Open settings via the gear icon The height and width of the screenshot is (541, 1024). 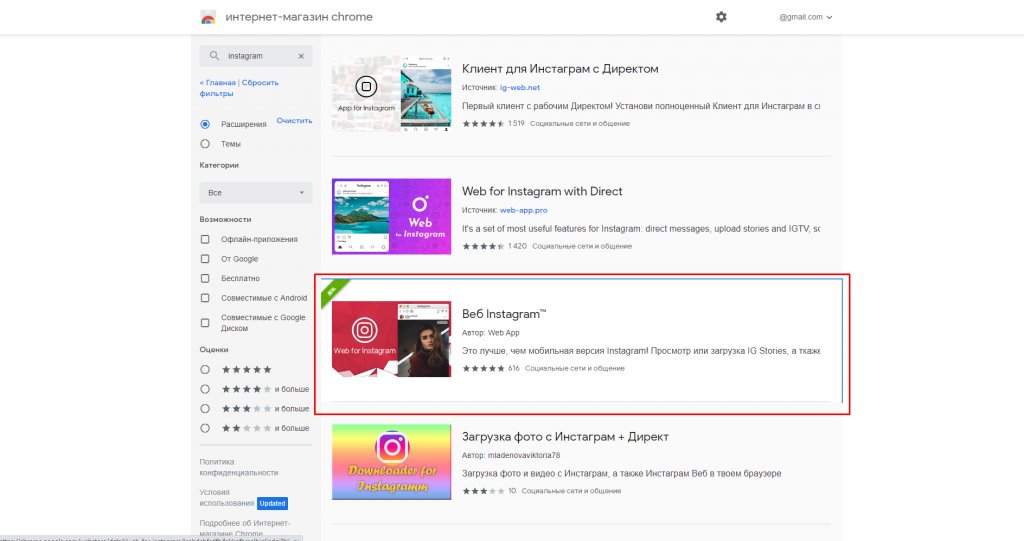click(x=722, y=17)
